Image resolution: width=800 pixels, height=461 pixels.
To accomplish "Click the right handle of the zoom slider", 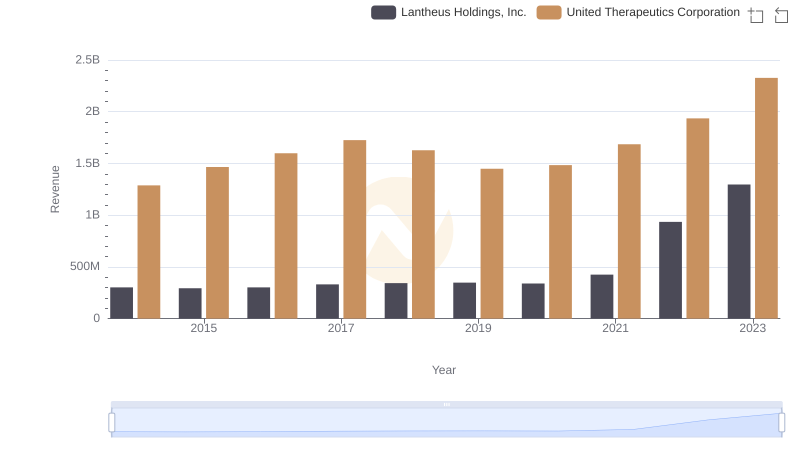I will (782, 422).
